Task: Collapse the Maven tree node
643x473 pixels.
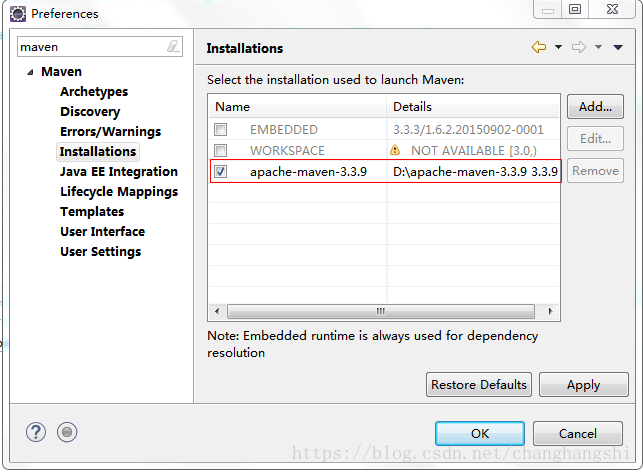Action: (x=30, y=73)
